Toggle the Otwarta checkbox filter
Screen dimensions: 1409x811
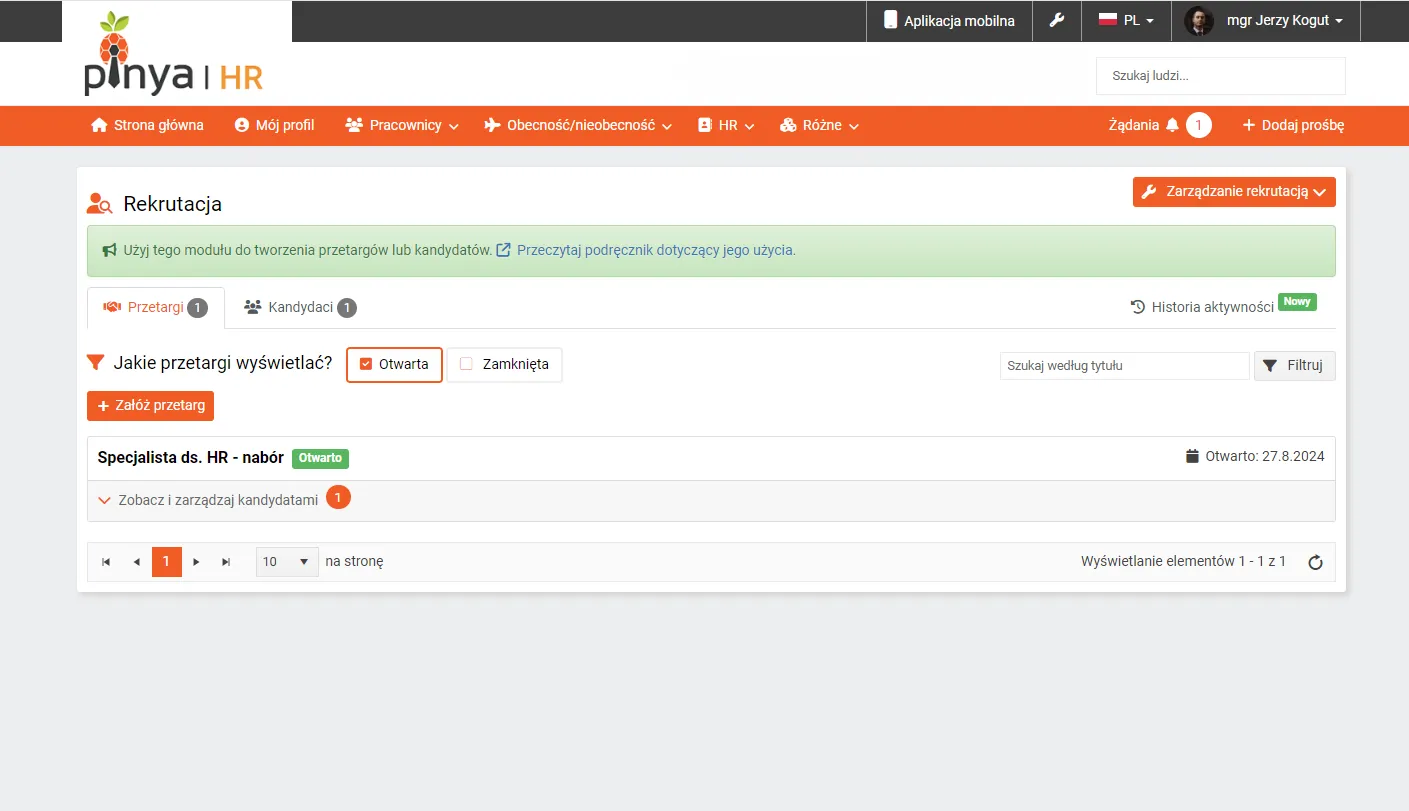(x=394, y=365)
